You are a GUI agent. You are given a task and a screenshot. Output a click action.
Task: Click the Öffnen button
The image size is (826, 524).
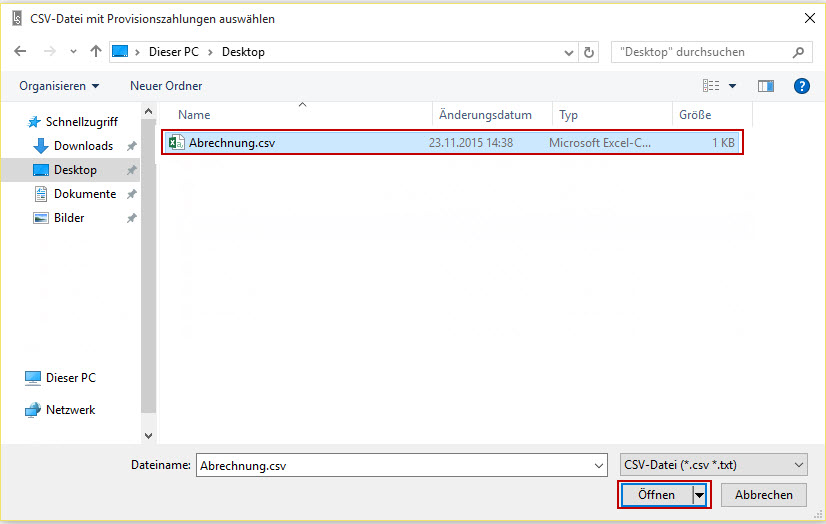(656, 495)
